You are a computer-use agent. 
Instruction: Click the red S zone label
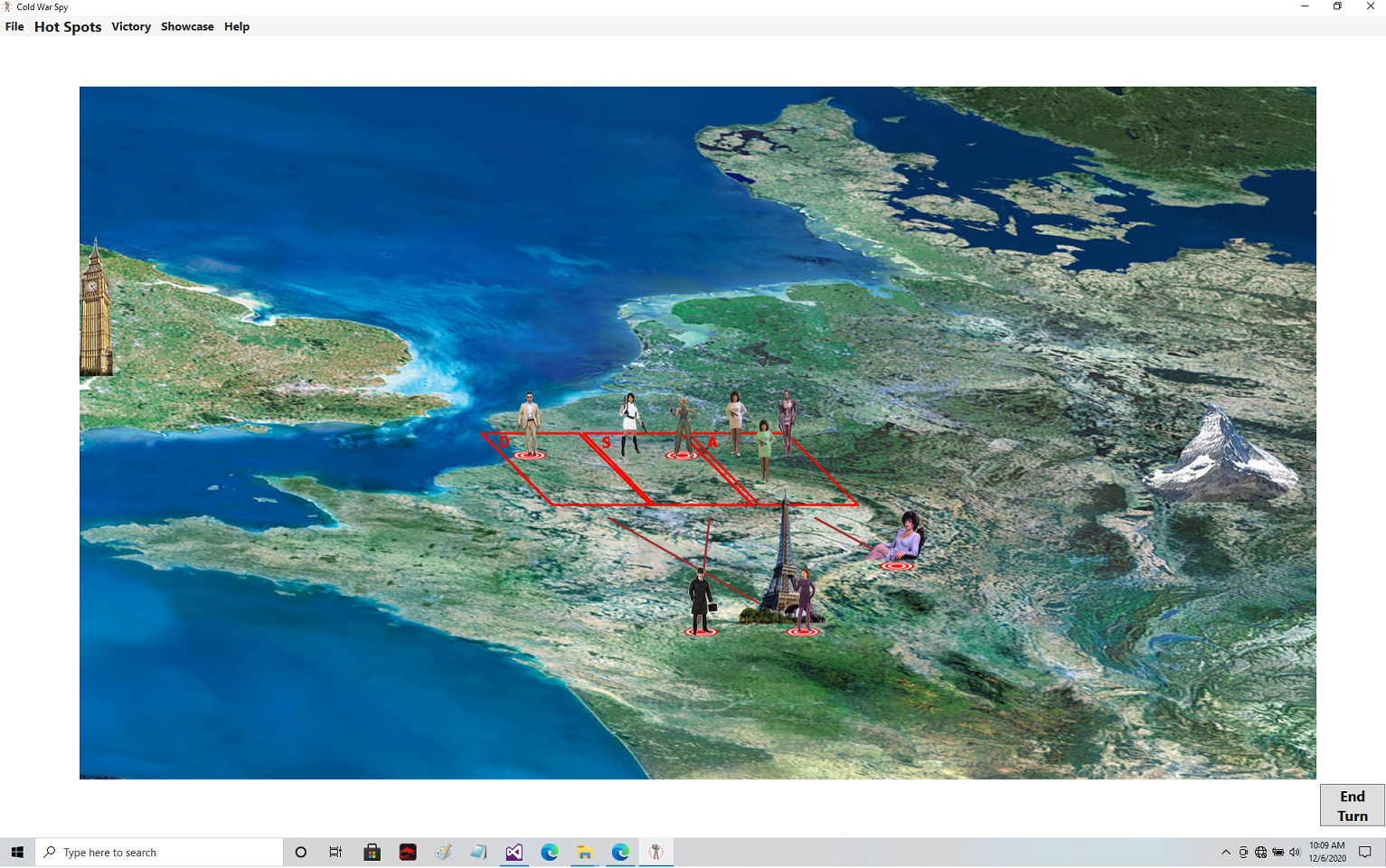click(606, 443)
